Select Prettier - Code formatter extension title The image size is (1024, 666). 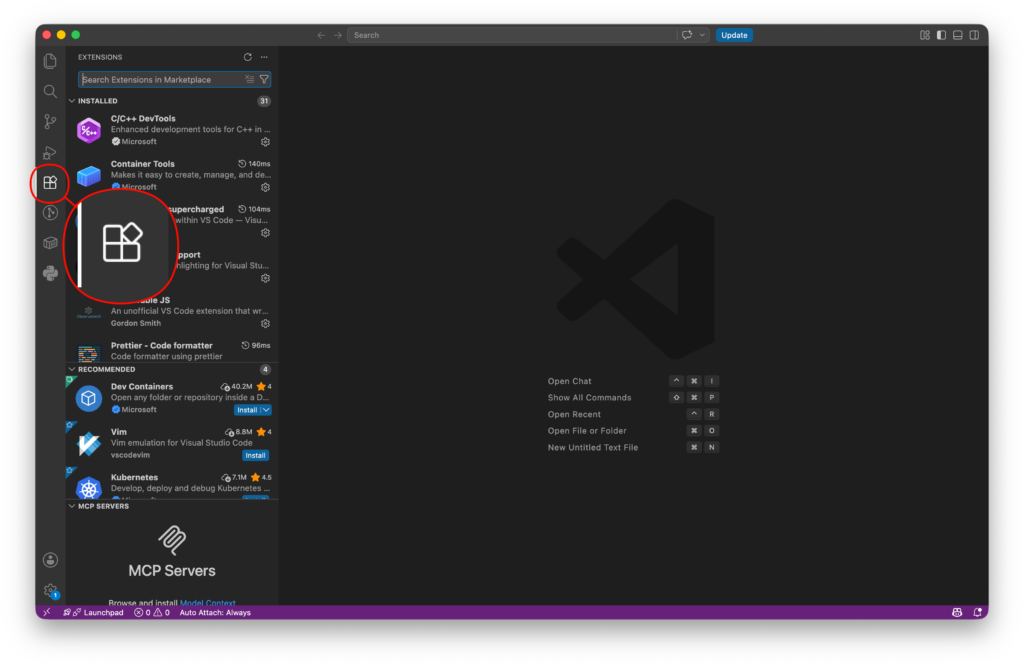161,345
